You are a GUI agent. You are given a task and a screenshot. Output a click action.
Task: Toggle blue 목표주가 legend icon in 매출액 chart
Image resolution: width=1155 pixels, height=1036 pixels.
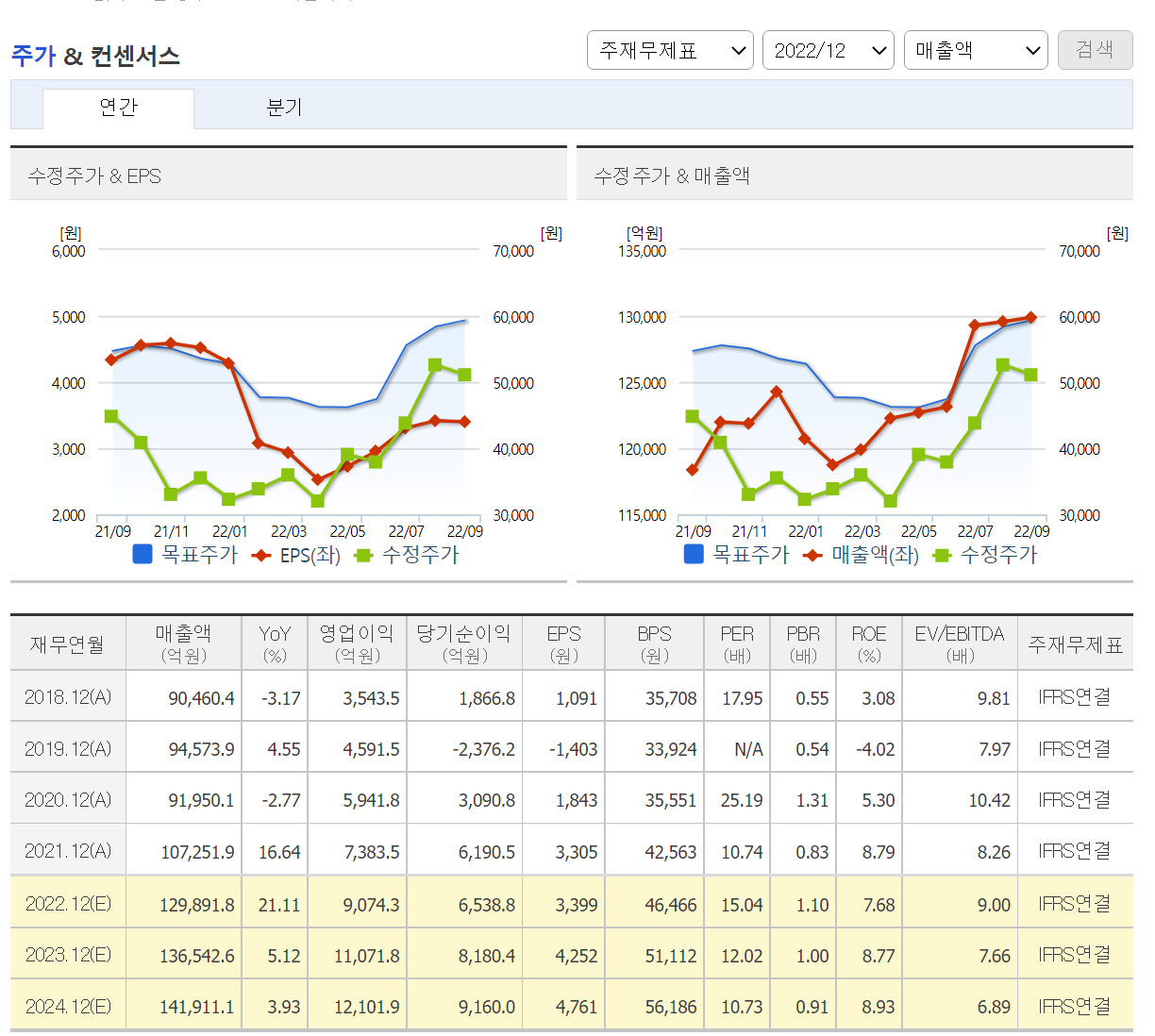(694, 554)
